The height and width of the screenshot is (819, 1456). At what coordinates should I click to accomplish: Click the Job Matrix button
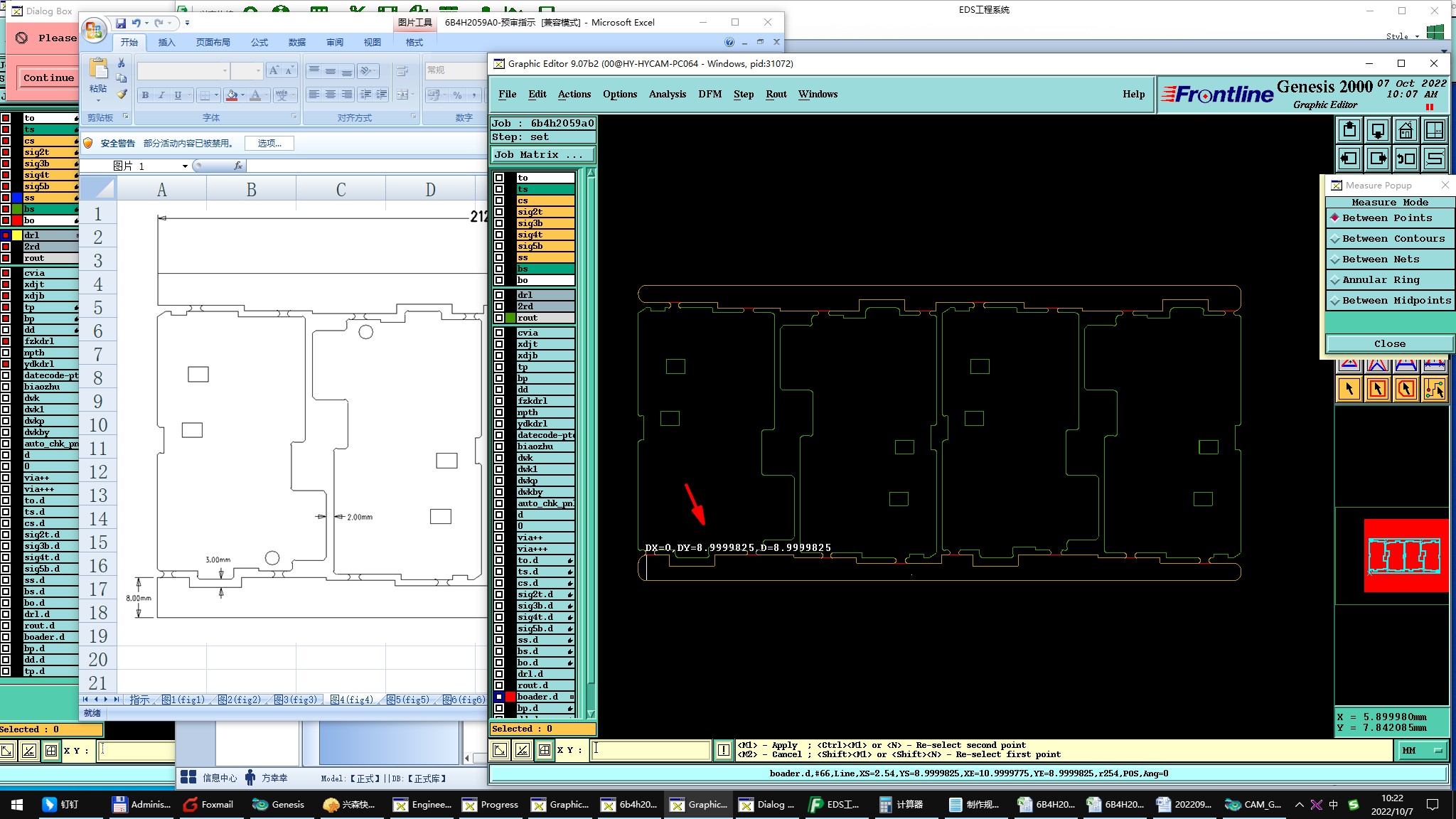click(543, 154)
